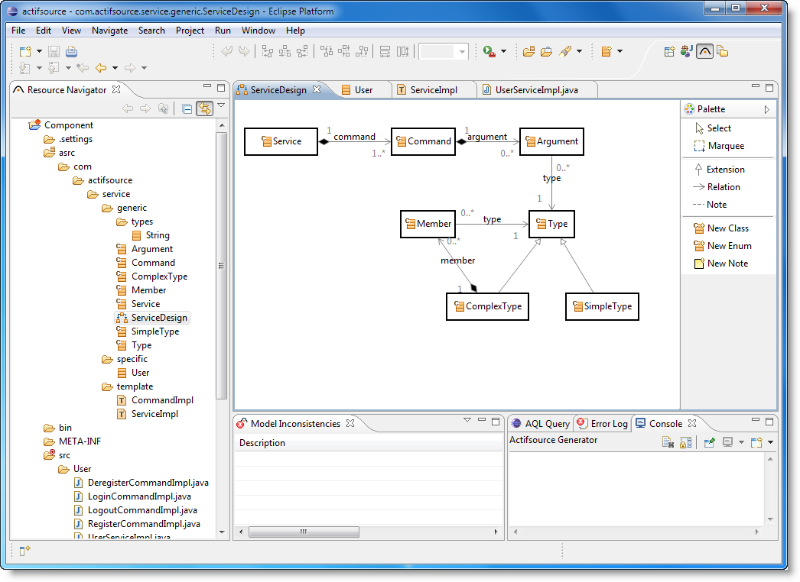The image size is (800, 582).
Task: Open the Navigate menu
Action: click(x=109, y=31)
